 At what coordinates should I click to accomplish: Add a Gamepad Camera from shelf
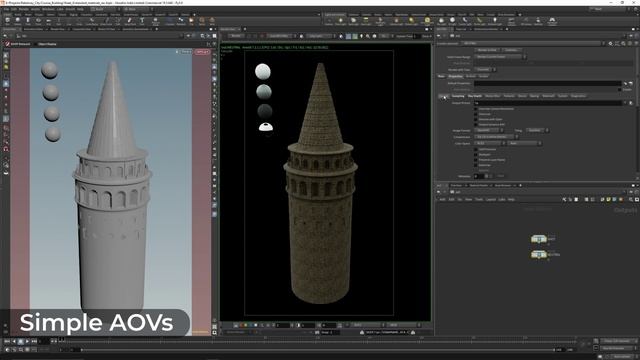[x=552, y=21]
